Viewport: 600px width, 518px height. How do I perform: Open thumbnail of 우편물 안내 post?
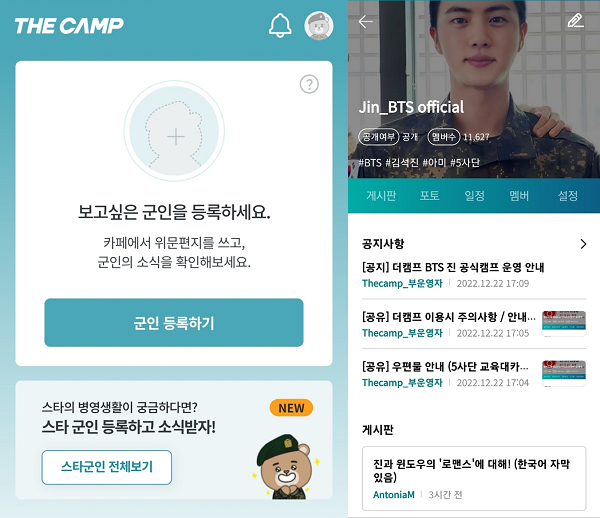pos(564,373)
